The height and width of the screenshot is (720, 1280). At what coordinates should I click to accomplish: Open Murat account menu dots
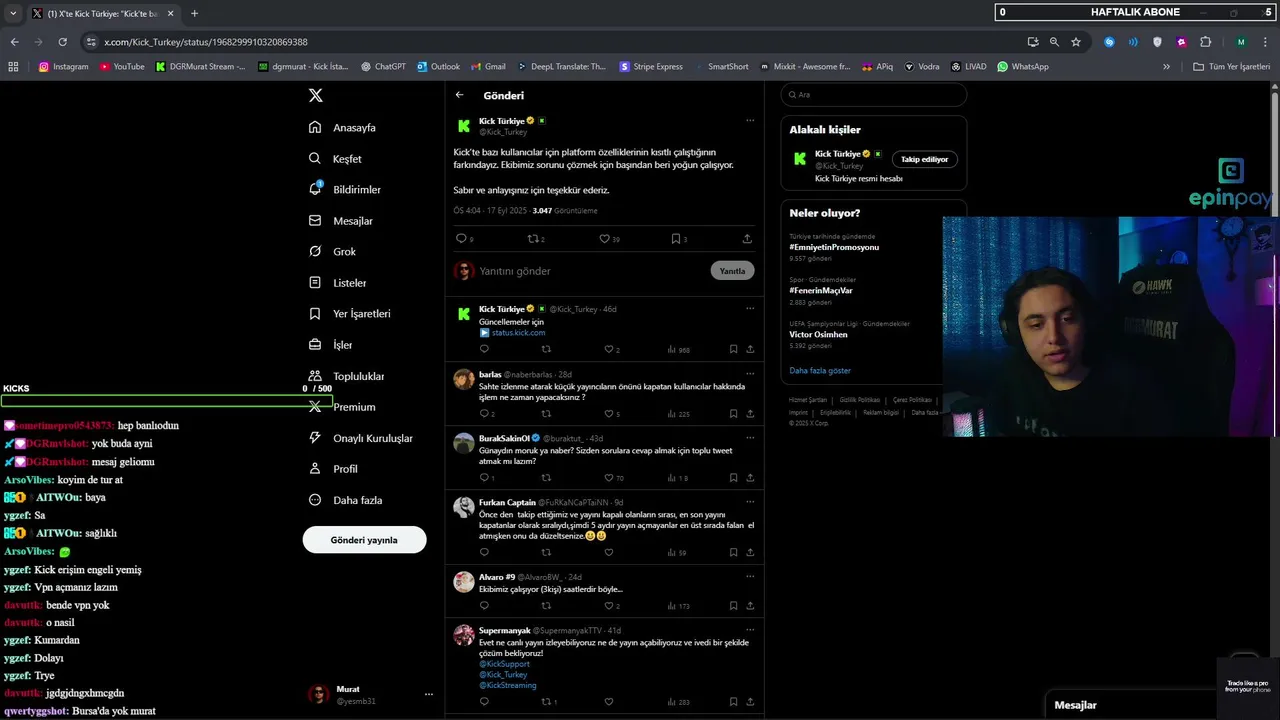[429, 694]
